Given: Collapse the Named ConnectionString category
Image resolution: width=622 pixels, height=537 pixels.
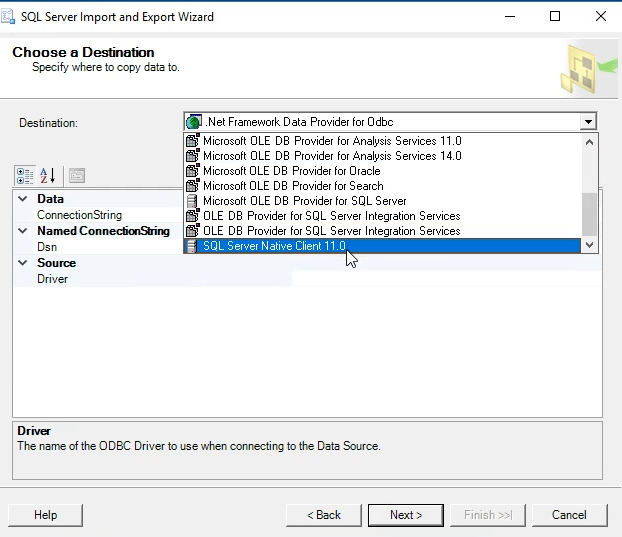Looking at the screenshot, I should tap(23, 231).
